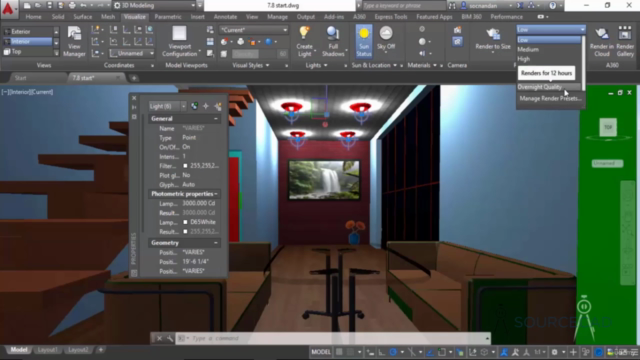Open the 3D Modeling workspace dropdown
The image size is (640, 360).
[154, 5]
